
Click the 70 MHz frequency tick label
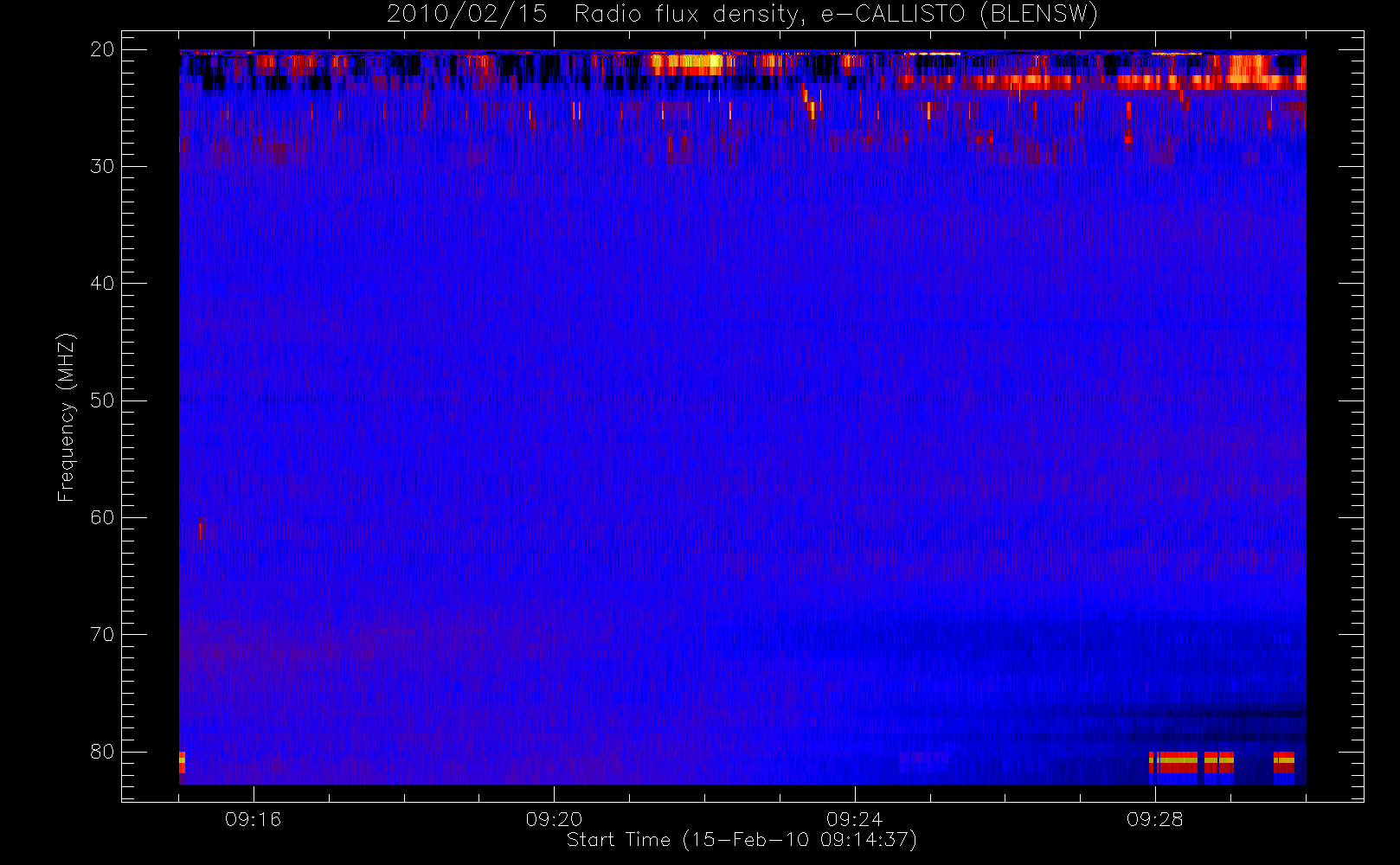(x=102, y=634)
